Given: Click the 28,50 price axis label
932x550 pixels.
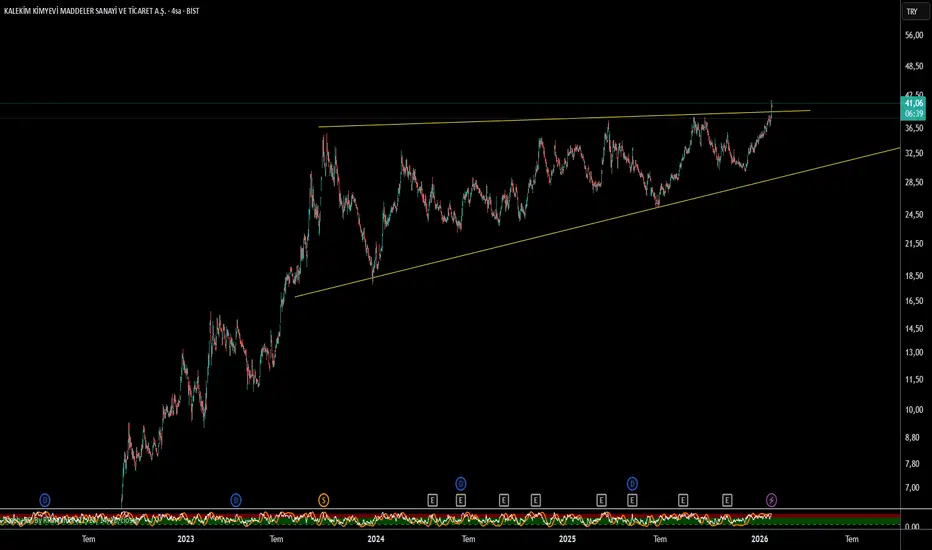Looking at the screenshot, I should pyautogui.click(x=914, y=182).
